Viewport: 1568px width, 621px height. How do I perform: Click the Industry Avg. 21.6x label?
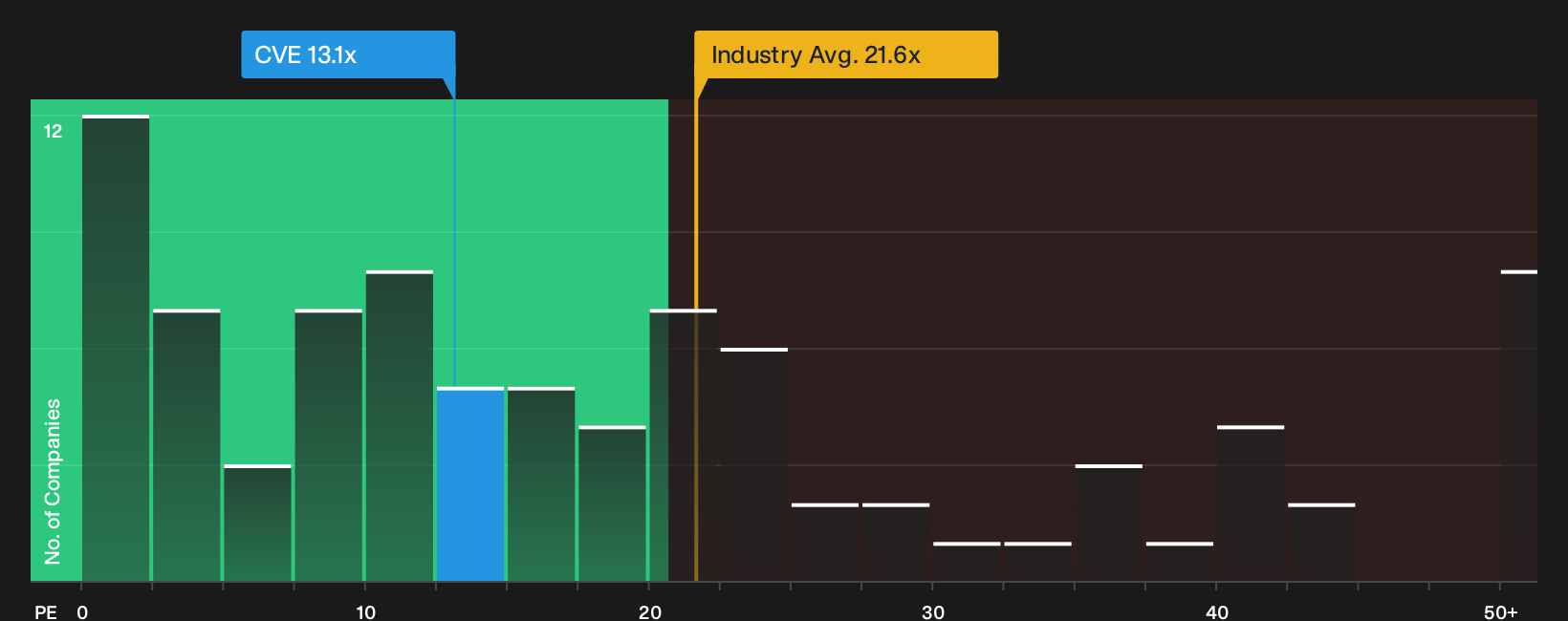tap(846, 54)
